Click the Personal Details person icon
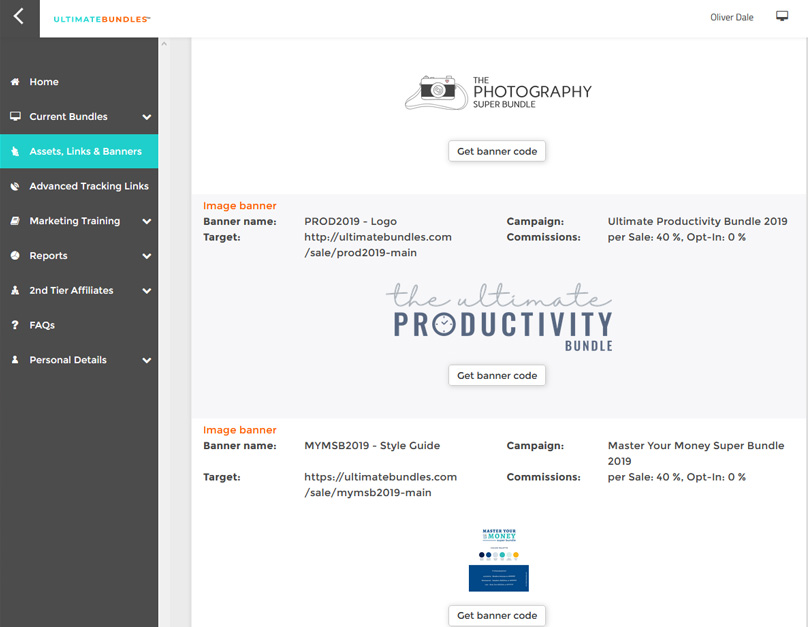 tap(15, 360)
